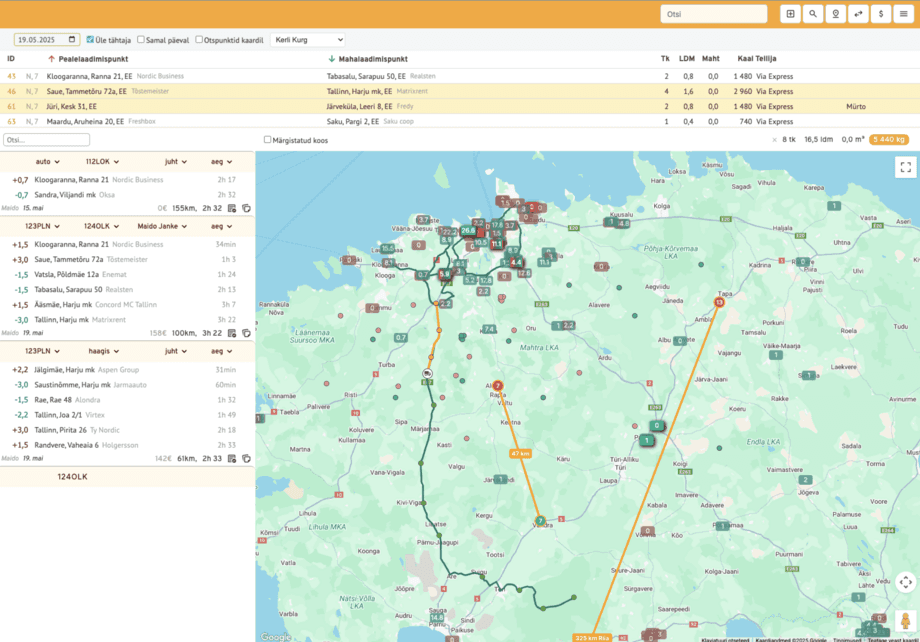Image resolution: width=920 pixels, height=642 pixels.
Task: Click route sheet icon on 155km trip
Action: click(x=232, y=208)
